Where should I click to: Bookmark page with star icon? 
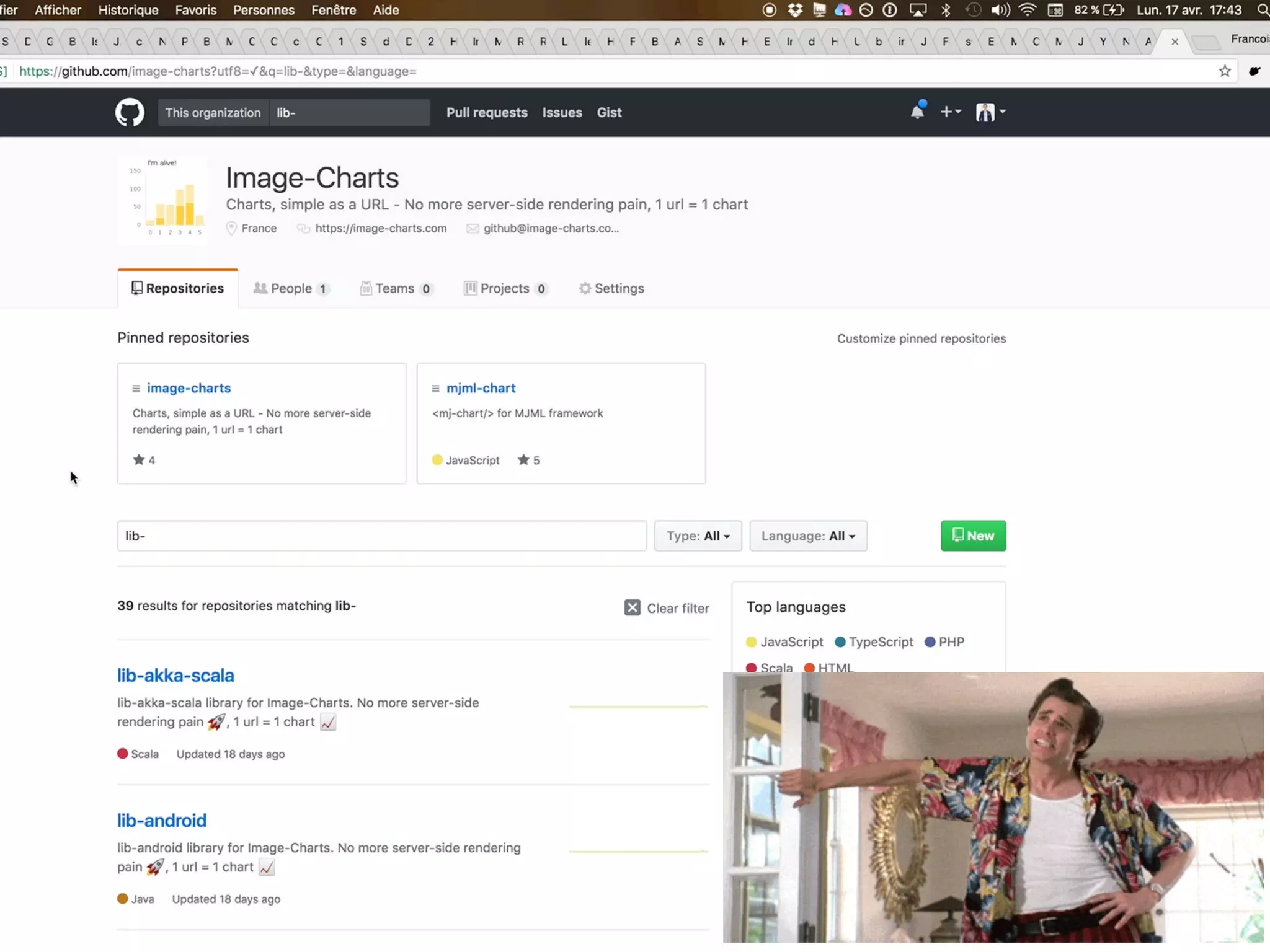(x=1224, y=71)
